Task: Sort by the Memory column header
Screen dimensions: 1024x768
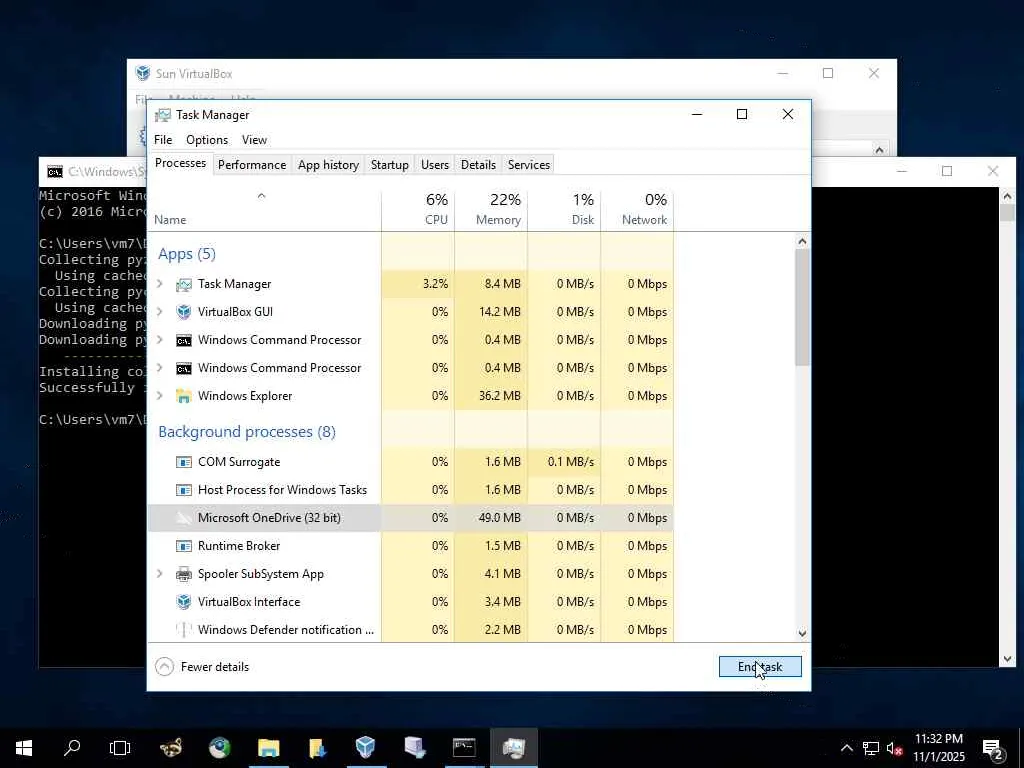Action: pyautogui.click(x=491, y=209)
